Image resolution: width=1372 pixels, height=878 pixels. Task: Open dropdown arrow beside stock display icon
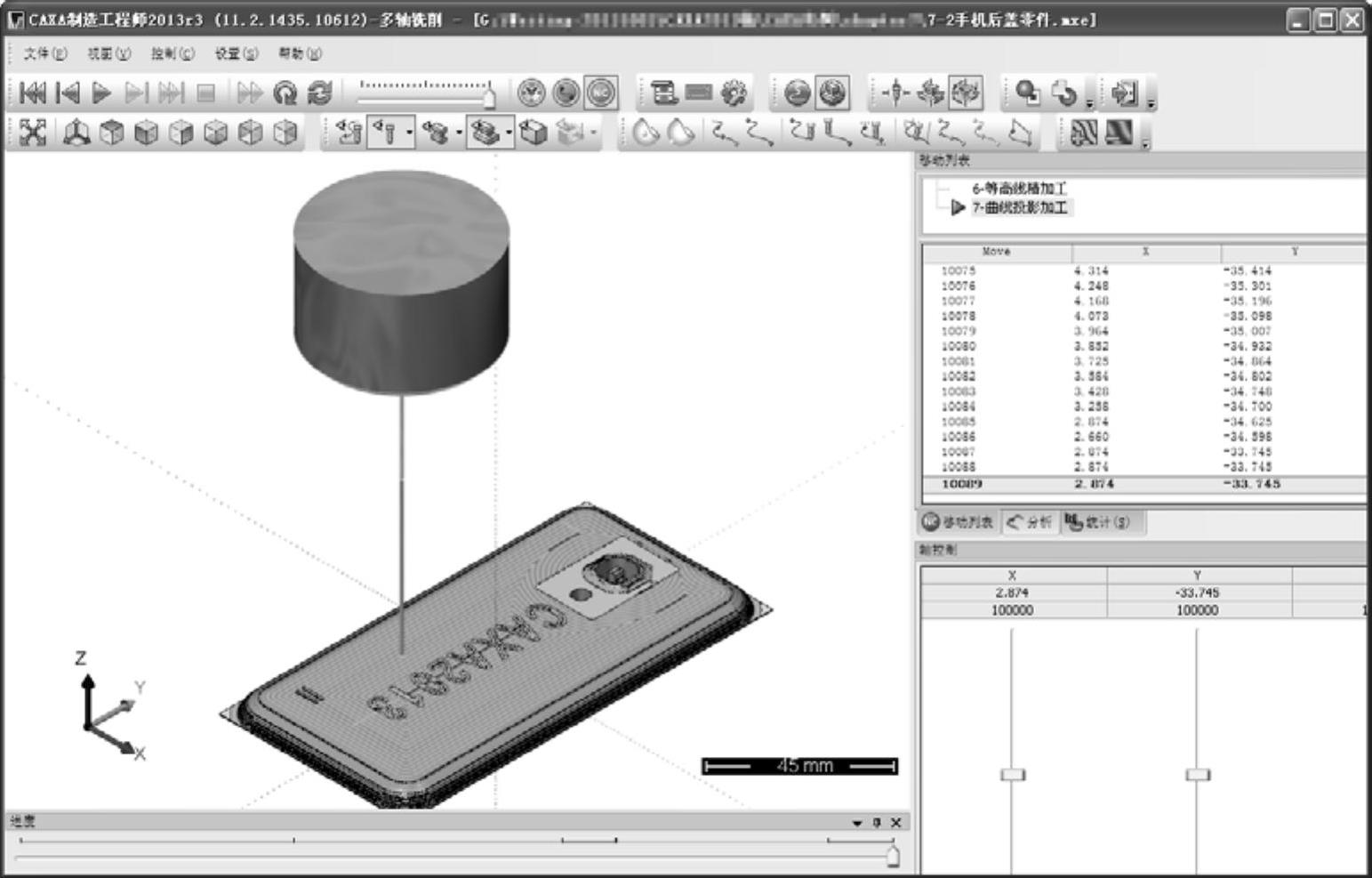tap(509, 133)
